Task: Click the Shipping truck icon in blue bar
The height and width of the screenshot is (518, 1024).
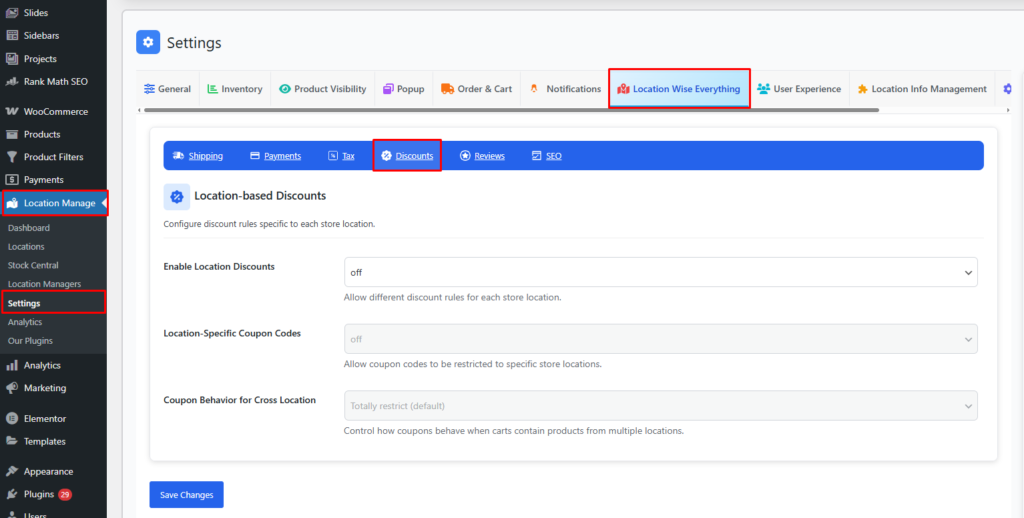Action: pos(179,156)
